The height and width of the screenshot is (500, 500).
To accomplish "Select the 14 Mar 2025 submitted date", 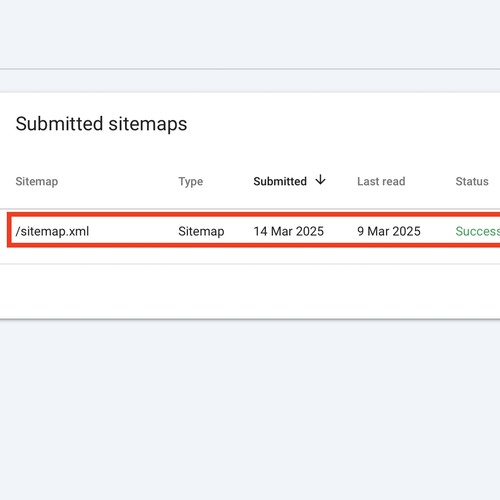I will pos(288,231).
